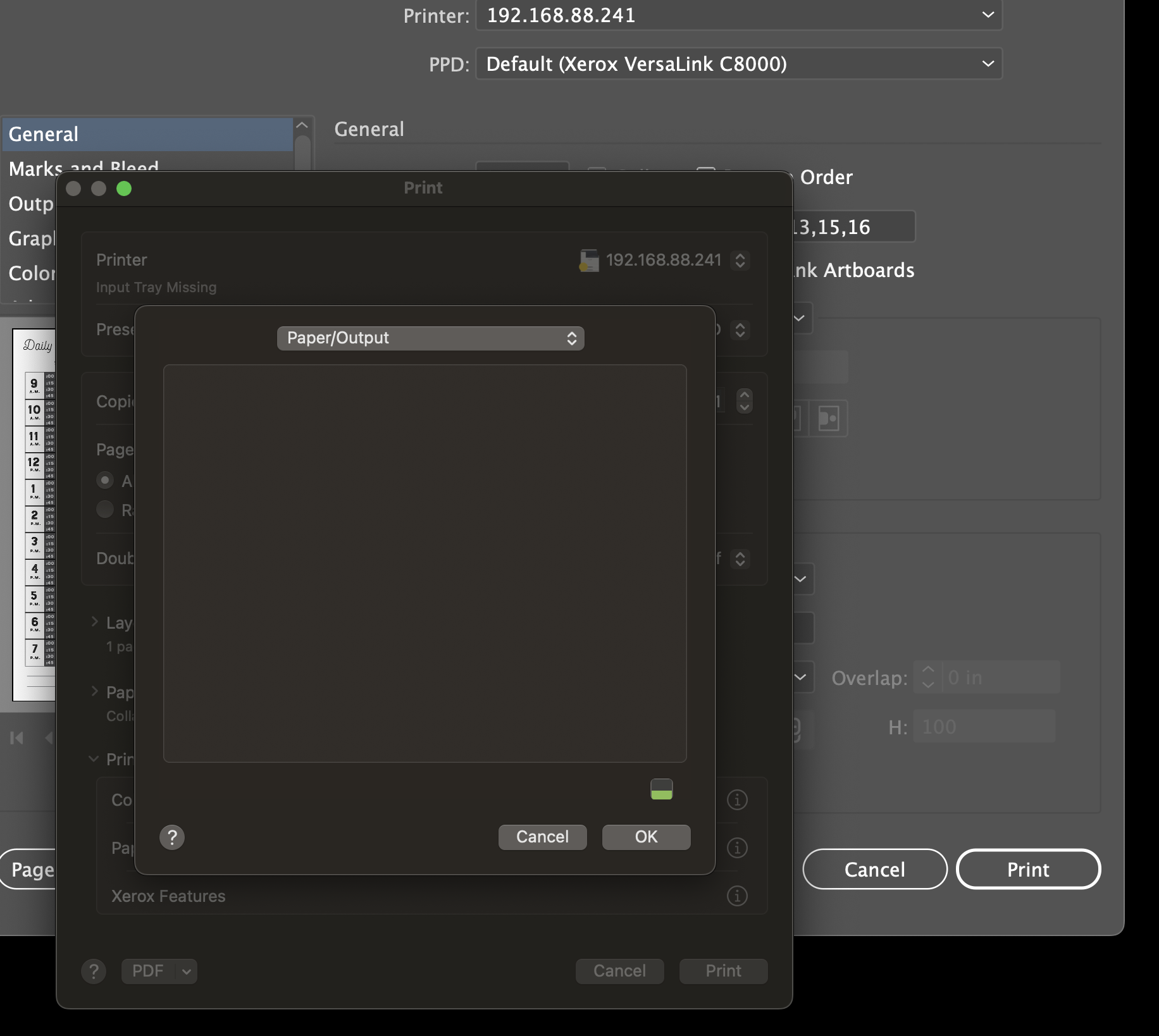Expand the Paper Handling section chevron

pyautogui.click(x=94, y=691)
